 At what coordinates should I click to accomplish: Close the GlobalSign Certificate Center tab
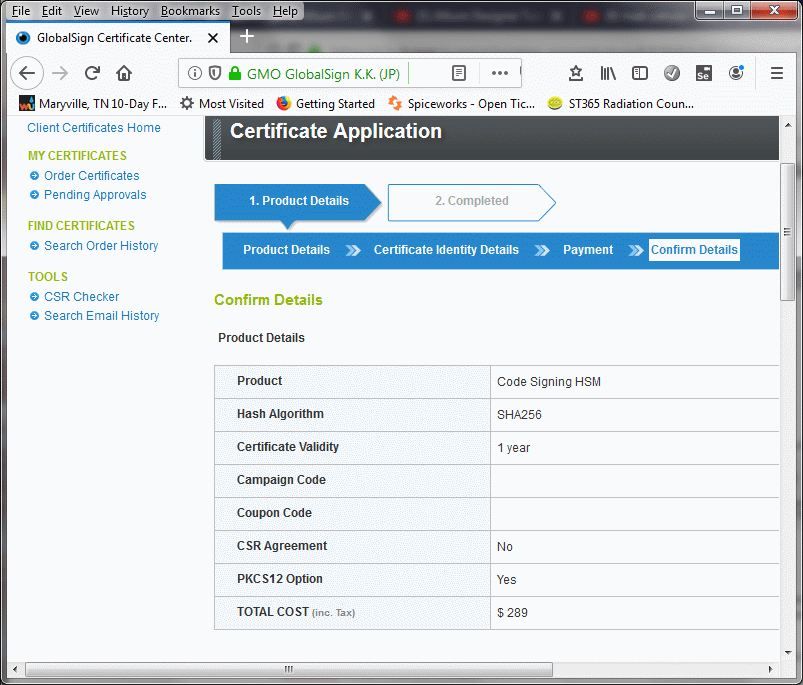click(x=213, y=38)
